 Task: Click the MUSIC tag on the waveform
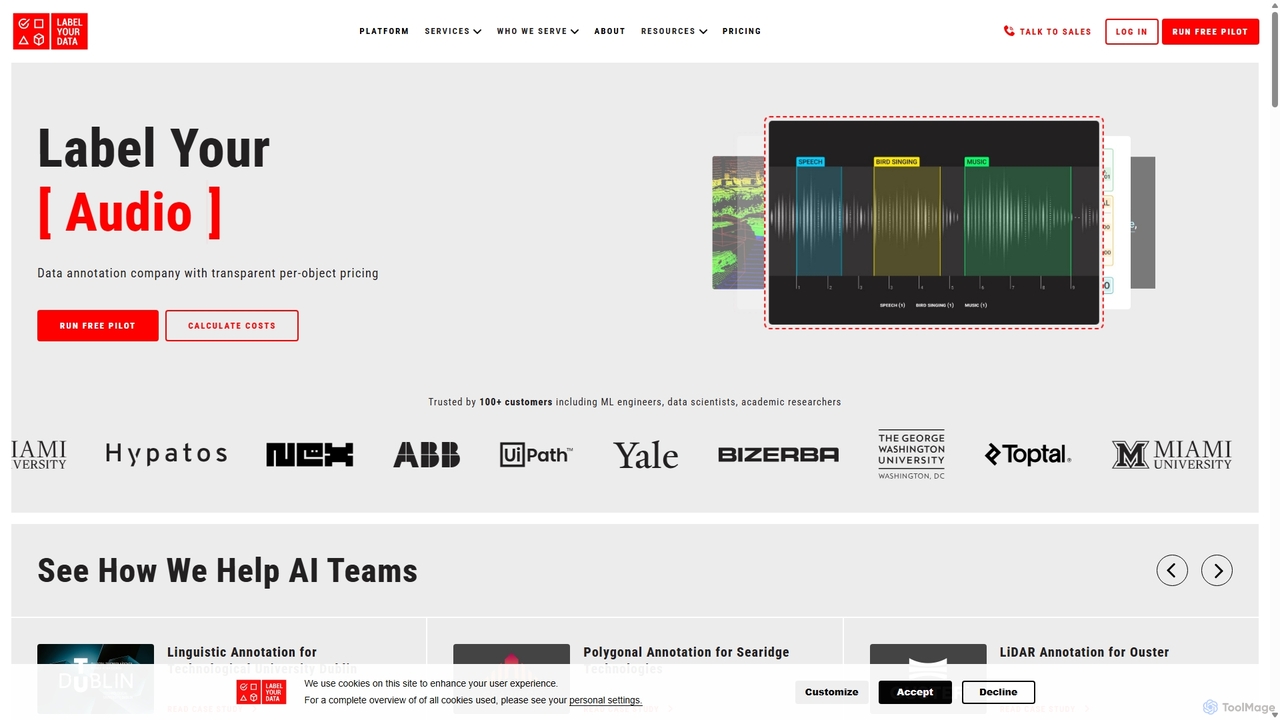[976, 162]
